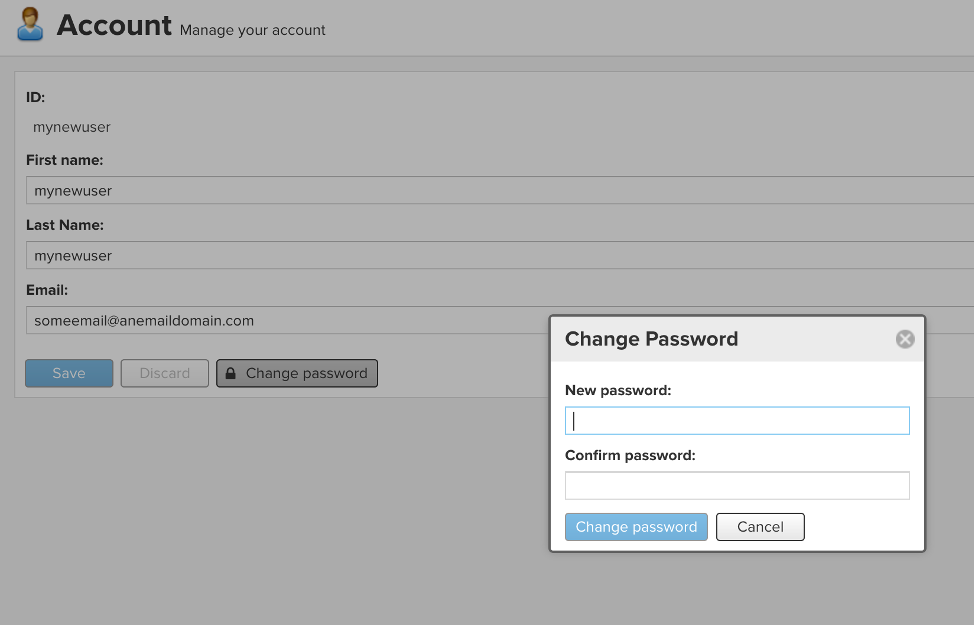Click the "Manage your account" subtitle text
This screenshot has height=625, width=974.
[253, 30]
